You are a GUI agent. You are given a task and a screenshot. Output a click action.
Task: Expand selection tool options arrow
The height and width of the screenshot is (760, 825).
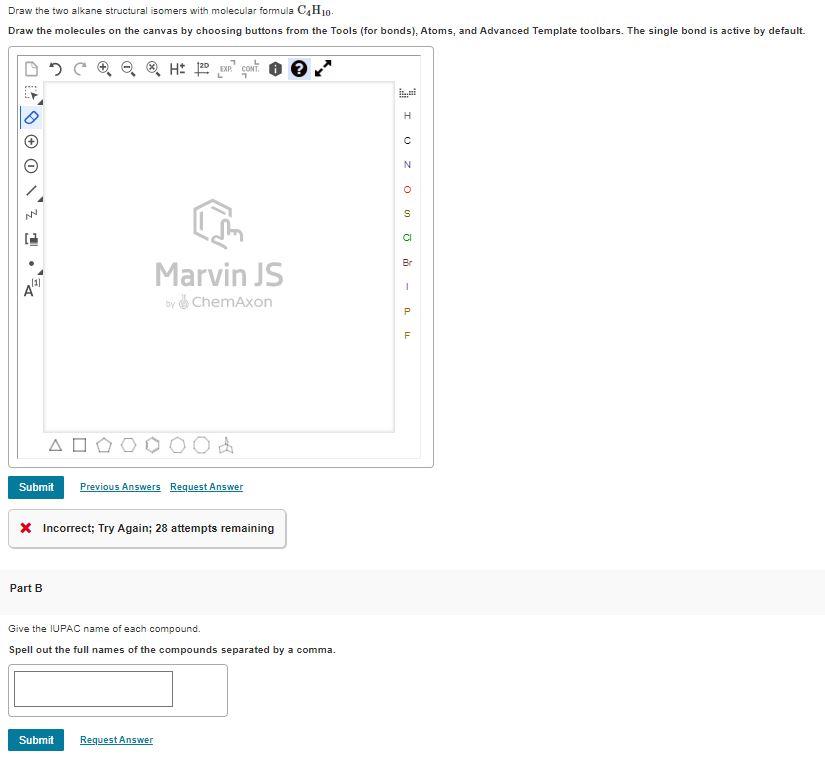(41, 102)
